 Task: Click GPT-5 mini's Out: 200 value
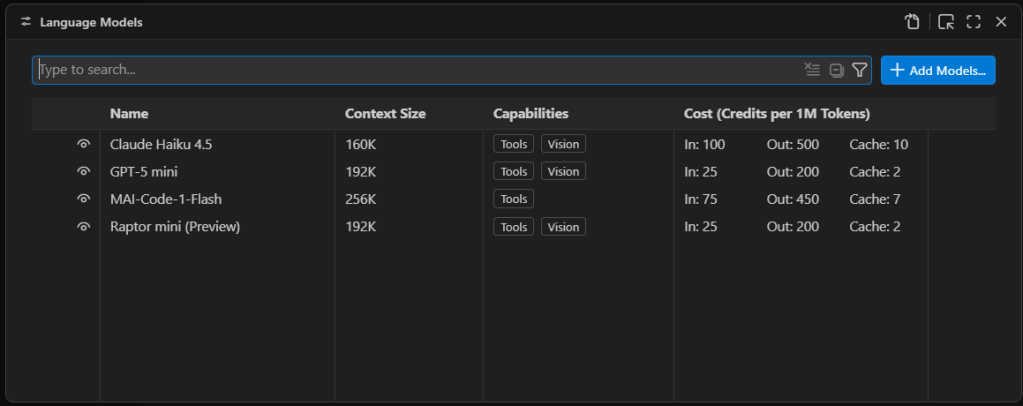[x=793, y=172]
